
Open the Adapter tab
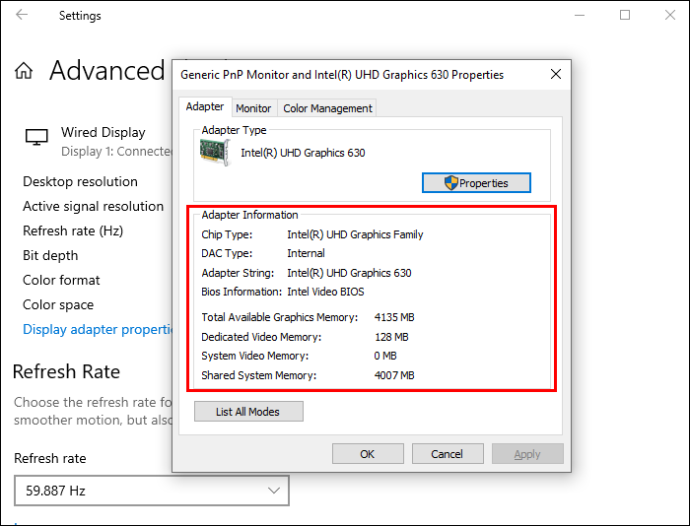pyautogui.click(x=205, y=107)
